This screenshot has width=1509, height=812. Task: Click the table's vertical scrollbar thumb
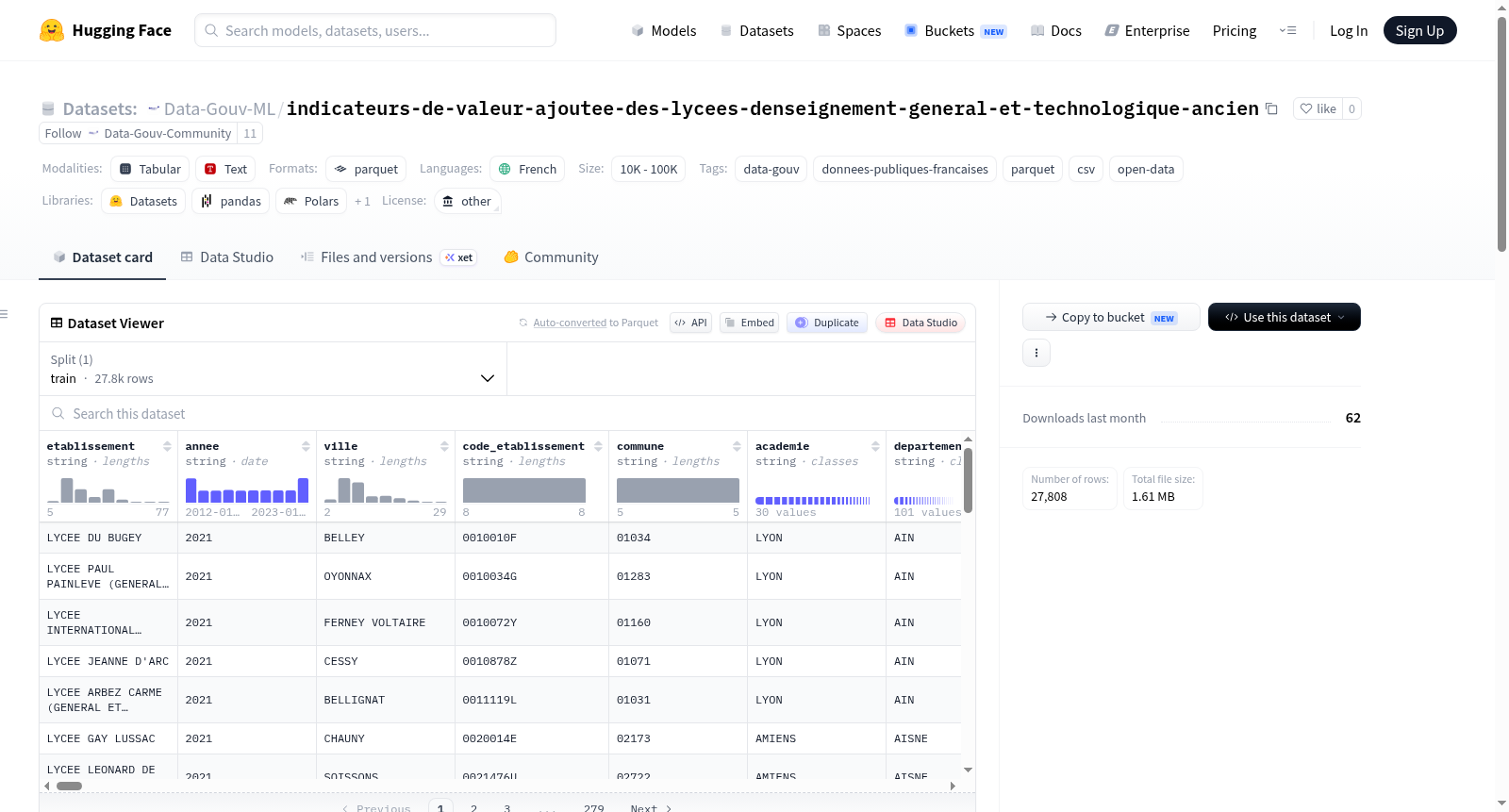coord(968,480)
